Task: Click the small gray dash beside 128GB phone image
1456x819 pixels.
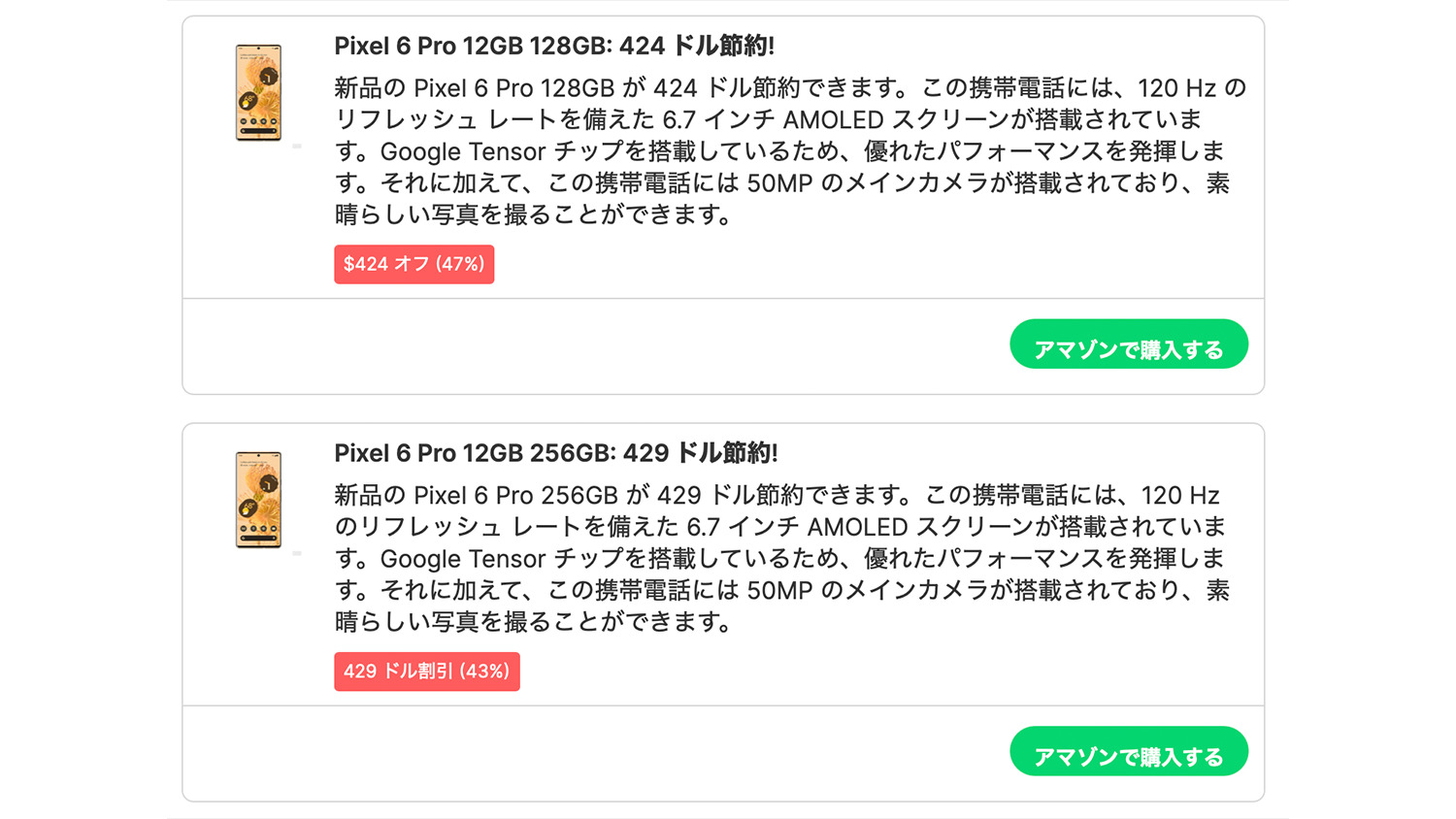Action: tap(297, 146)
